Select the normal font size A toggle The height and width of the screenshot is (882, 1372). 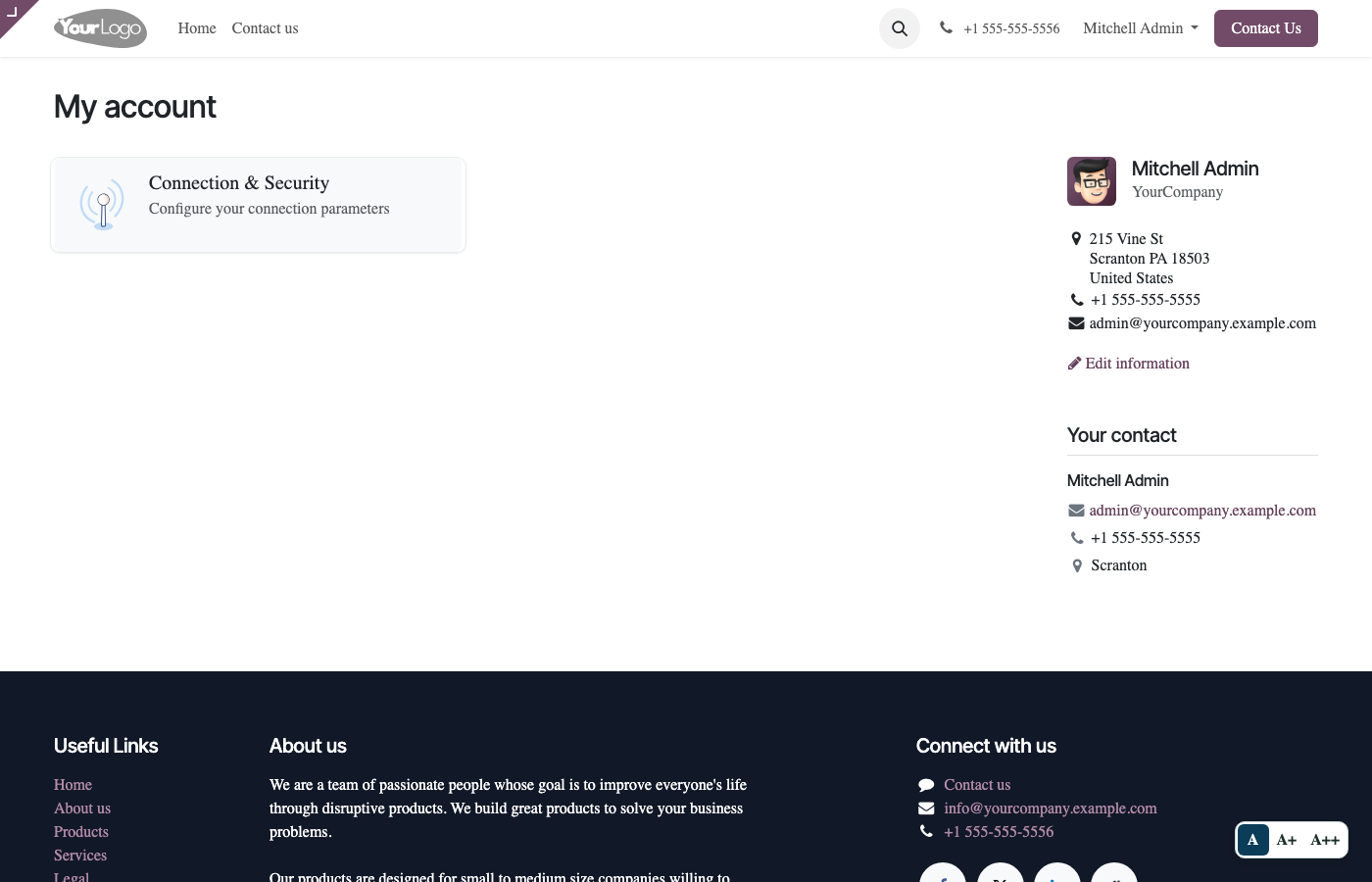pyautogui.click(x=1252, y=840)
